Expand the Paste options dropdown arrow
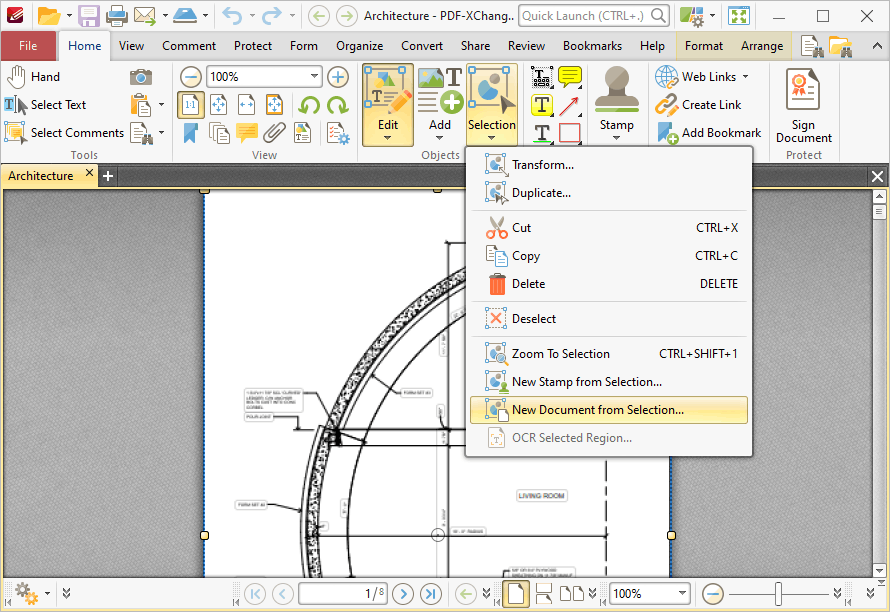The image size is (890, 612). 162,104
